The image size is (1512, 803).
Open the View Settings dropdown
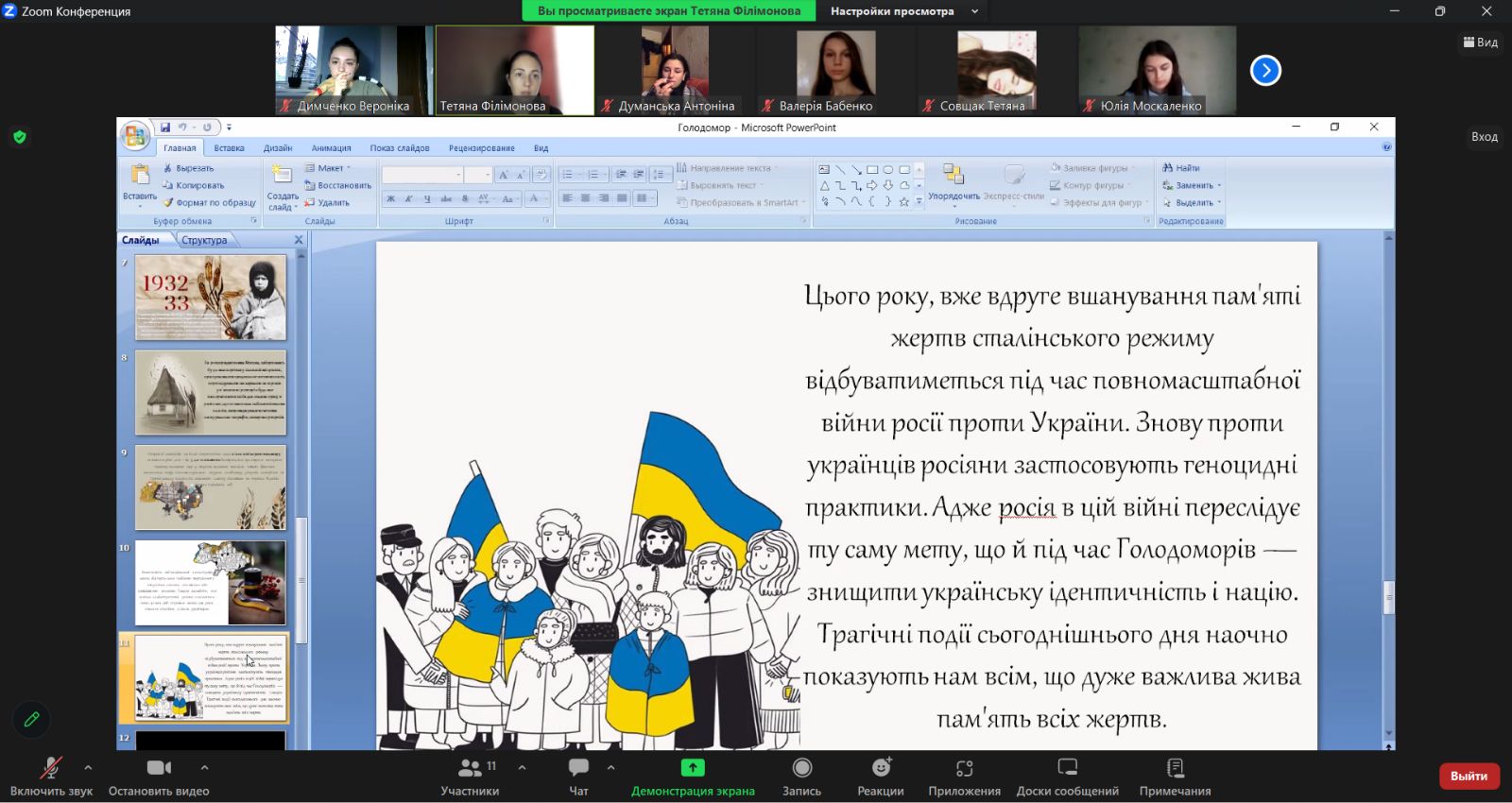click(902, 11)
